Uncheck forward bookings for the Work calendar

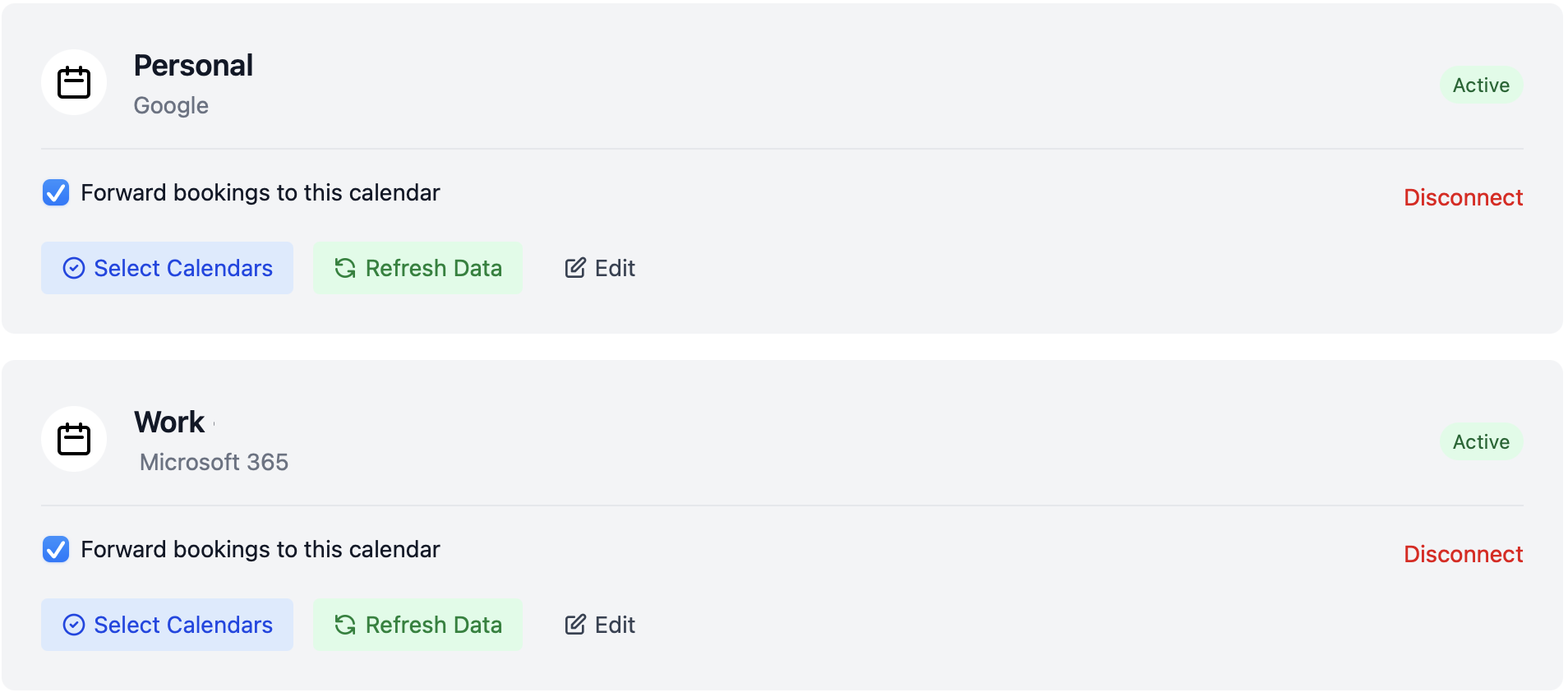56,550
